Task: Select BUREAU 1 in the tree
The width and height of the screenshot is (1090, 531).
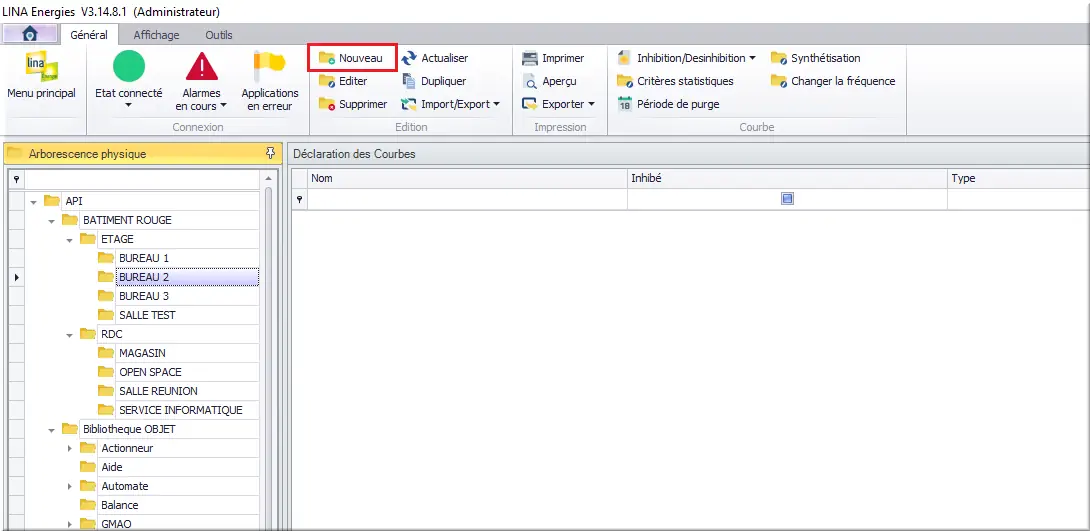Action: tap(144, 258)
